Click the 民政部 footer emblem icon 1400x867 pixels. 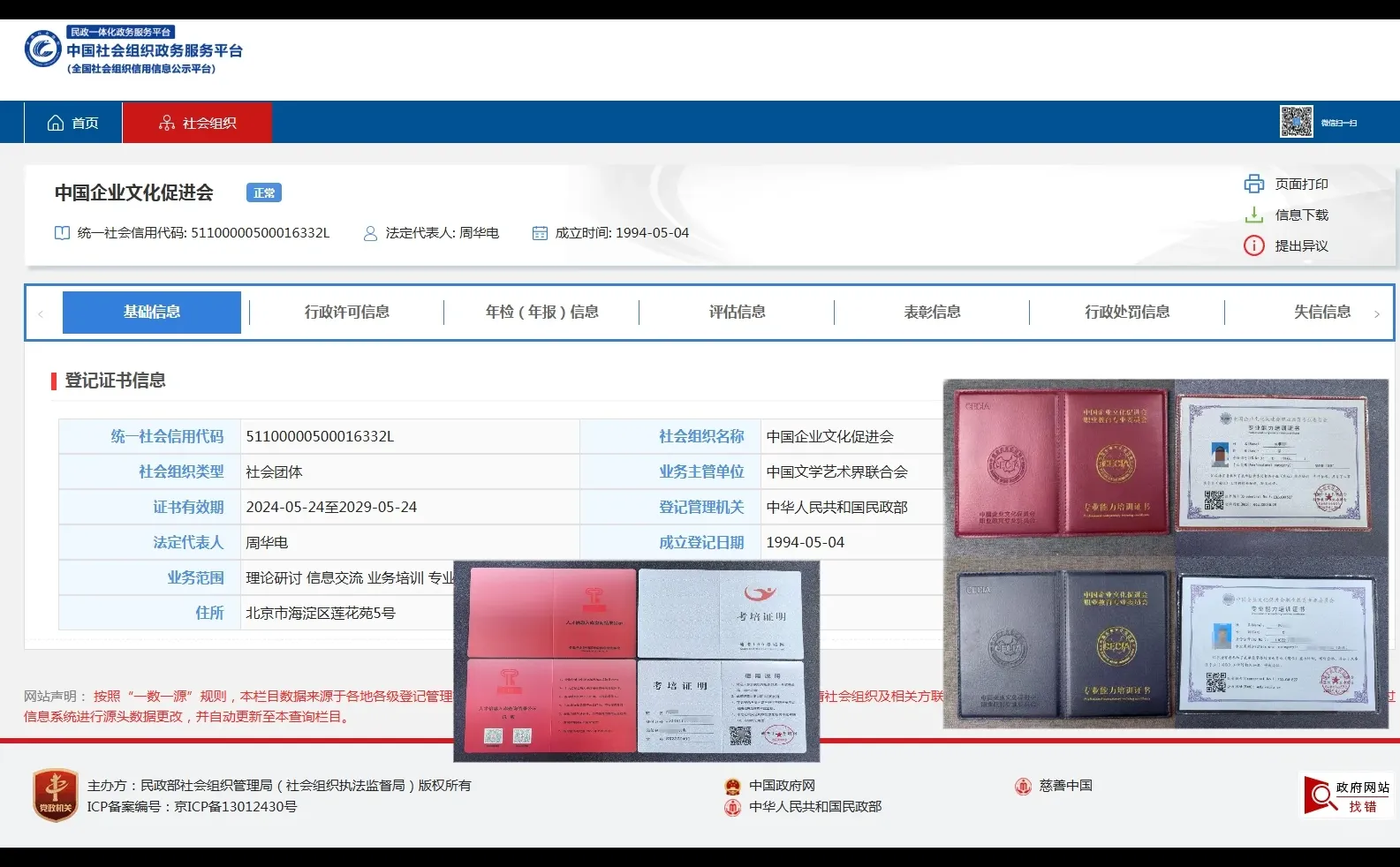pyautogui.click(x=732, y=807)
